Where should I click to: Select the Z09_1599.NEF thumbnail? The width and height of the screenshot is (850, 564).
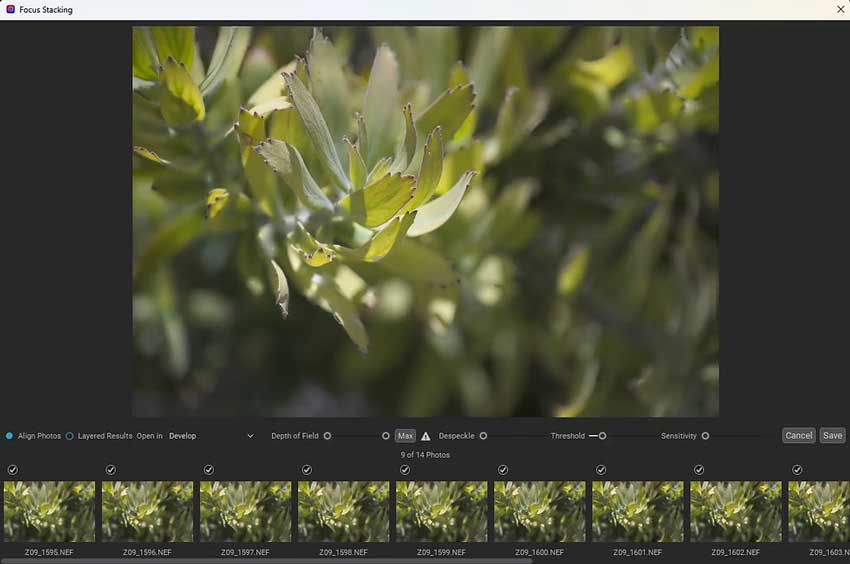pyautogui.click(x=442, y=511)
